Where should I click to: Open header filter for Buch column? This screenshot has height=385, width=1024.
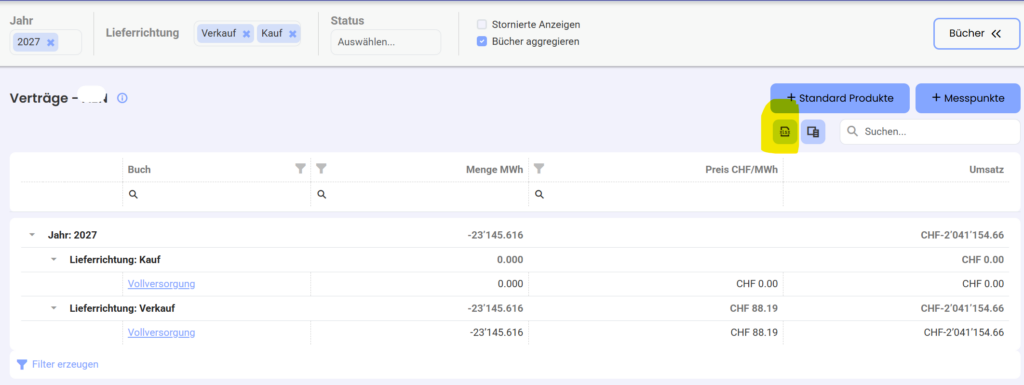point(300,169)
